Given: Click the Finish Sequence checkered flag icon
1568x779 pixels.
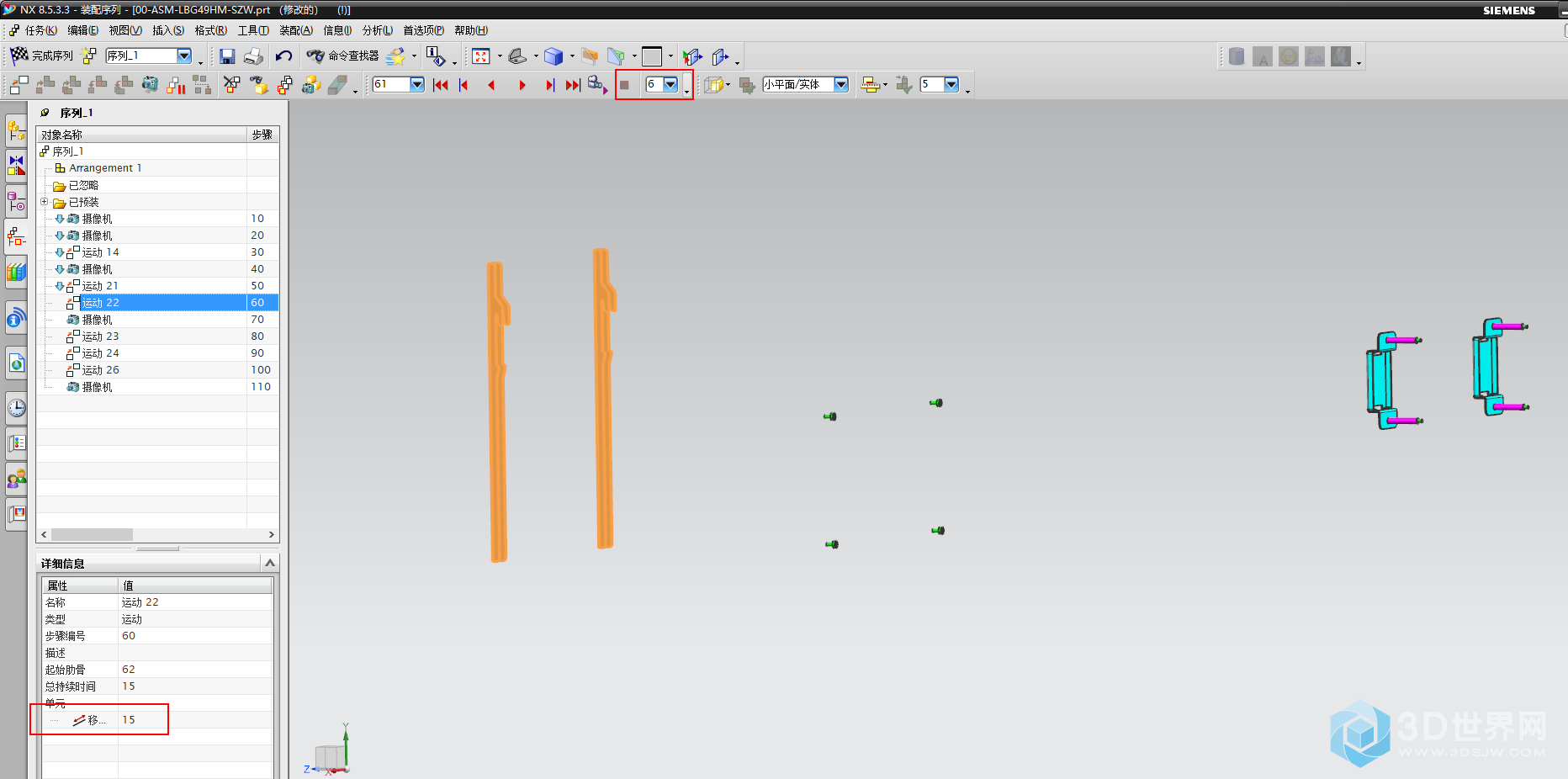Looking at the screenshot, I should (x=19, y=56).
